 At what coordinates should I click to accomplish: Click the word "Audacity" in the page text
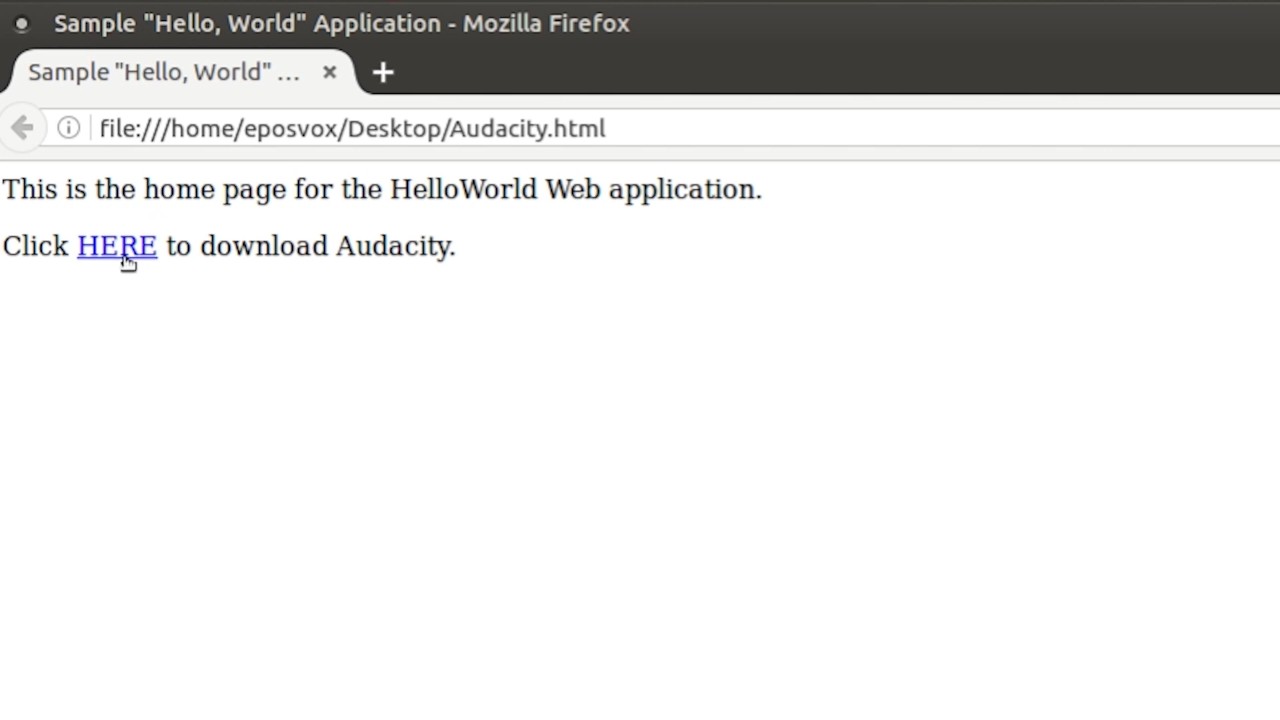point(392,246)
